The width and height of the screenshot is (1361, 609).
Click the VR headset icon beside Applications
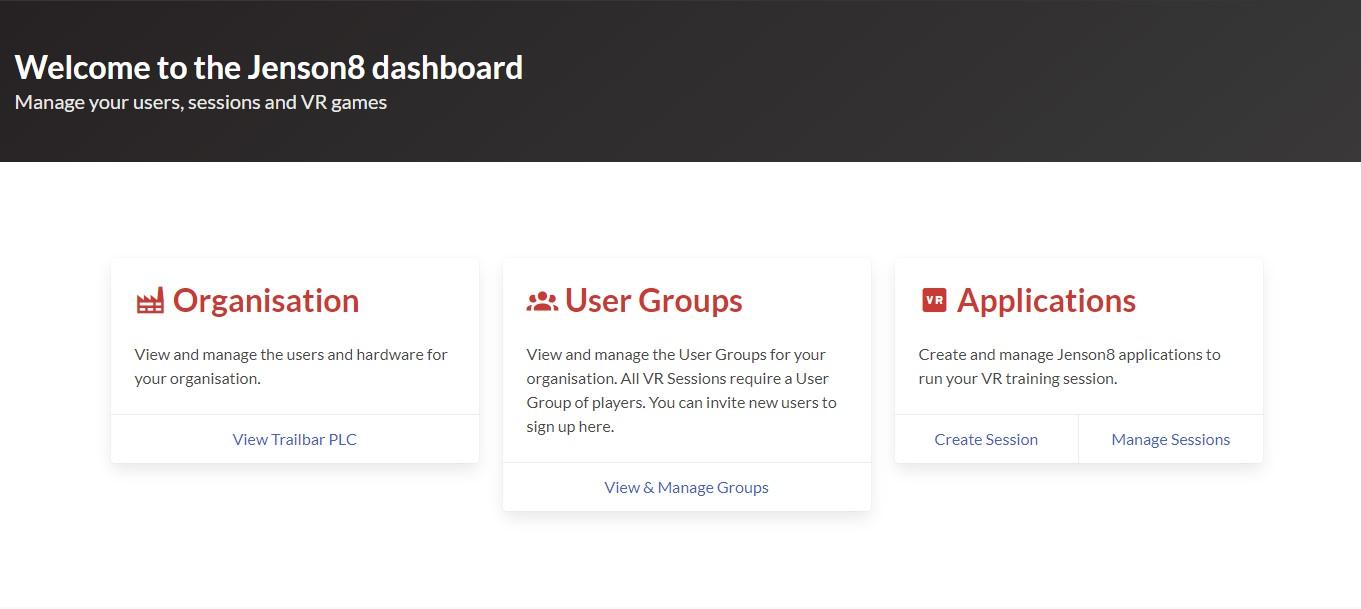934,300
